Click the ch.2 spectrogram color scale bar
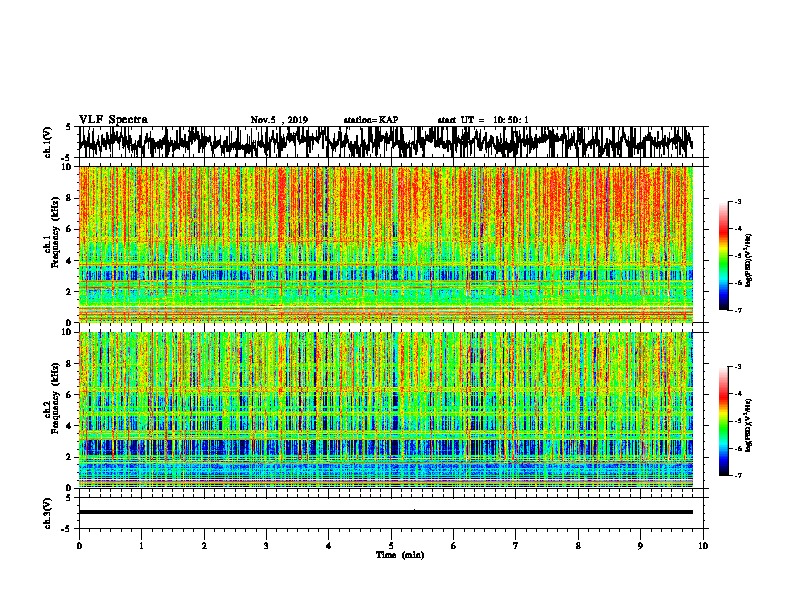792x612 pixels. tap(723, 421)
